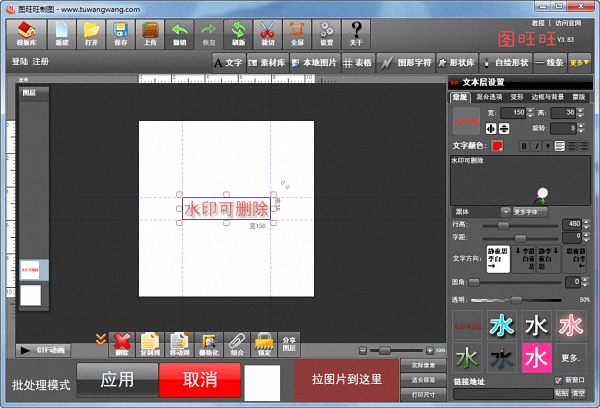Click the red 取消 cancel button

(199, 382)
